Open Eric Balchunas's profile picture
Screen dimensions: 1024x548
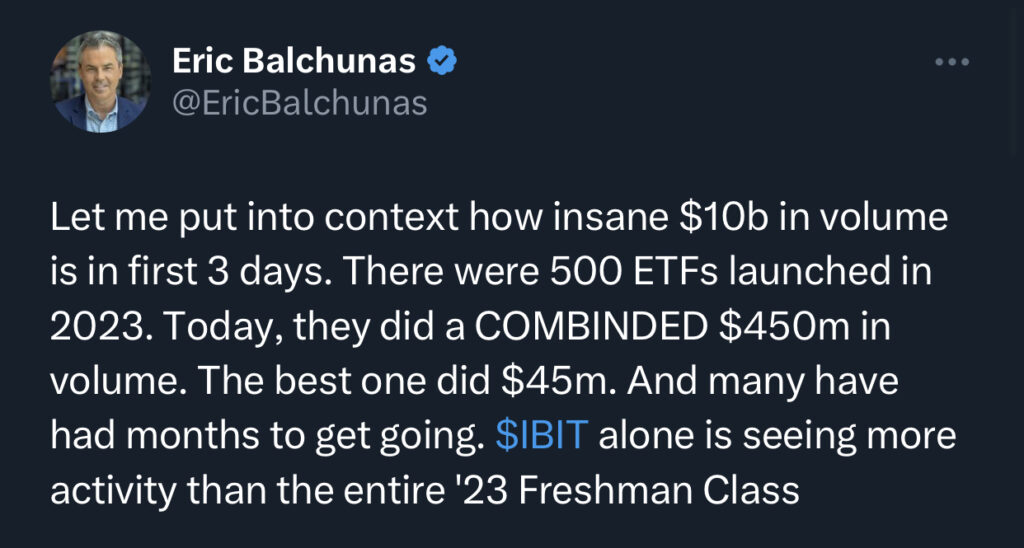coord(101,82)
